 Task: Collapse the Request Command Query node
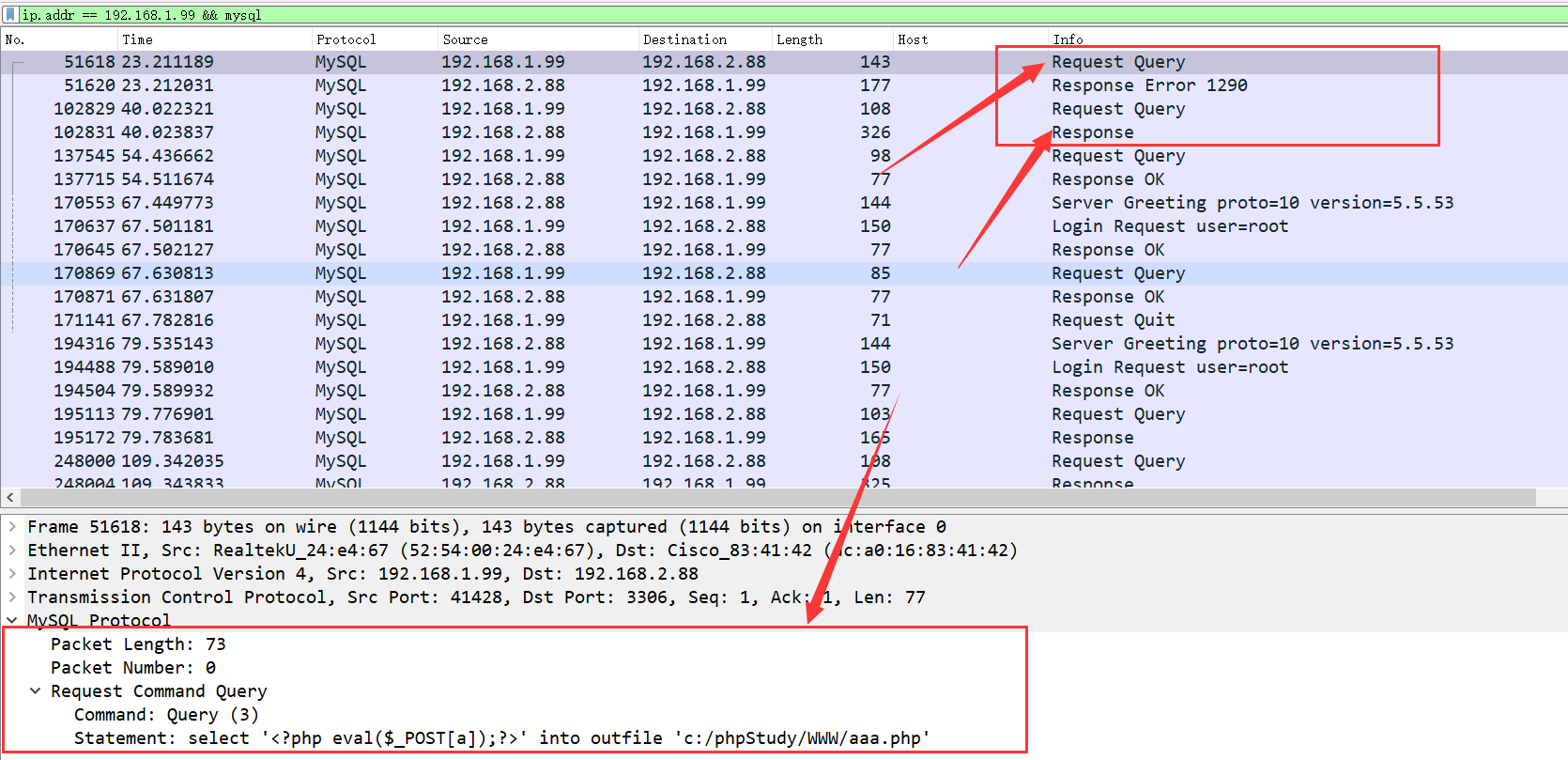point(36,691)
